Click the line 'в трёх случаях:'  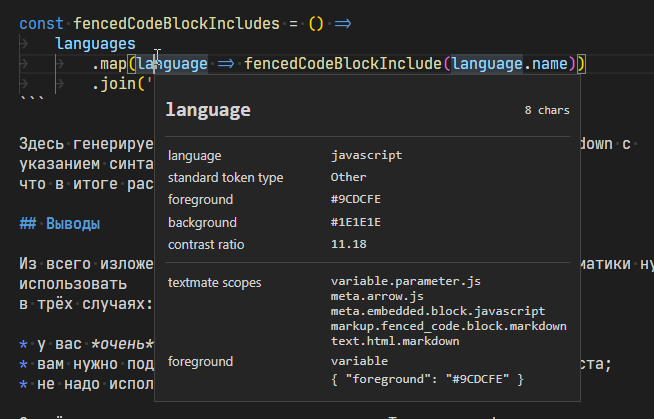point(86,304)
